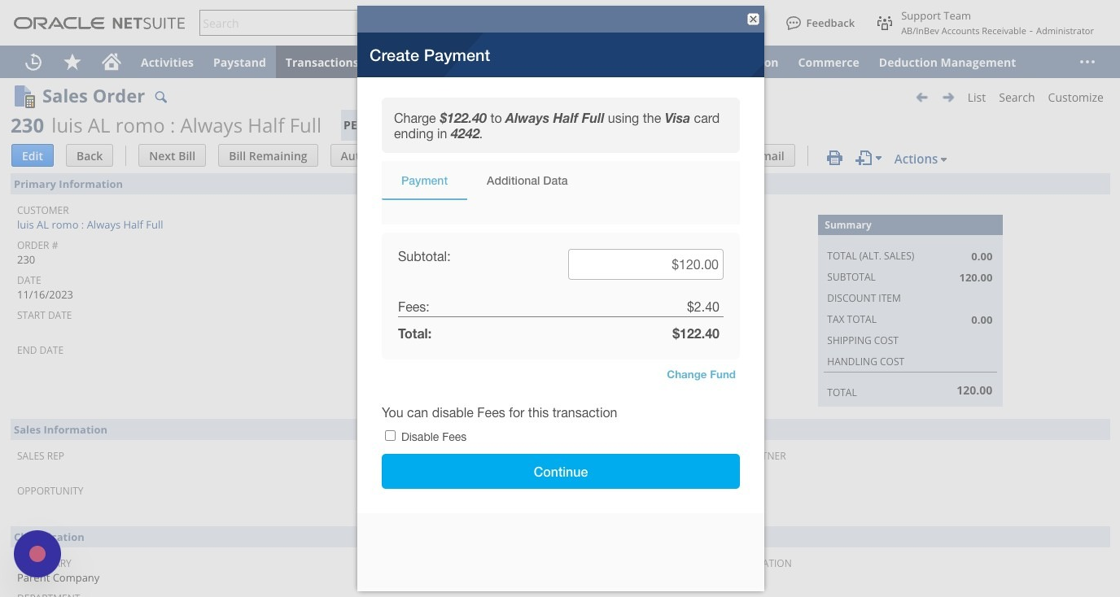The width and height of the screenshot is (1120, 597).
Task: Click the Sales Order document icon
Action: pos(24,96)
